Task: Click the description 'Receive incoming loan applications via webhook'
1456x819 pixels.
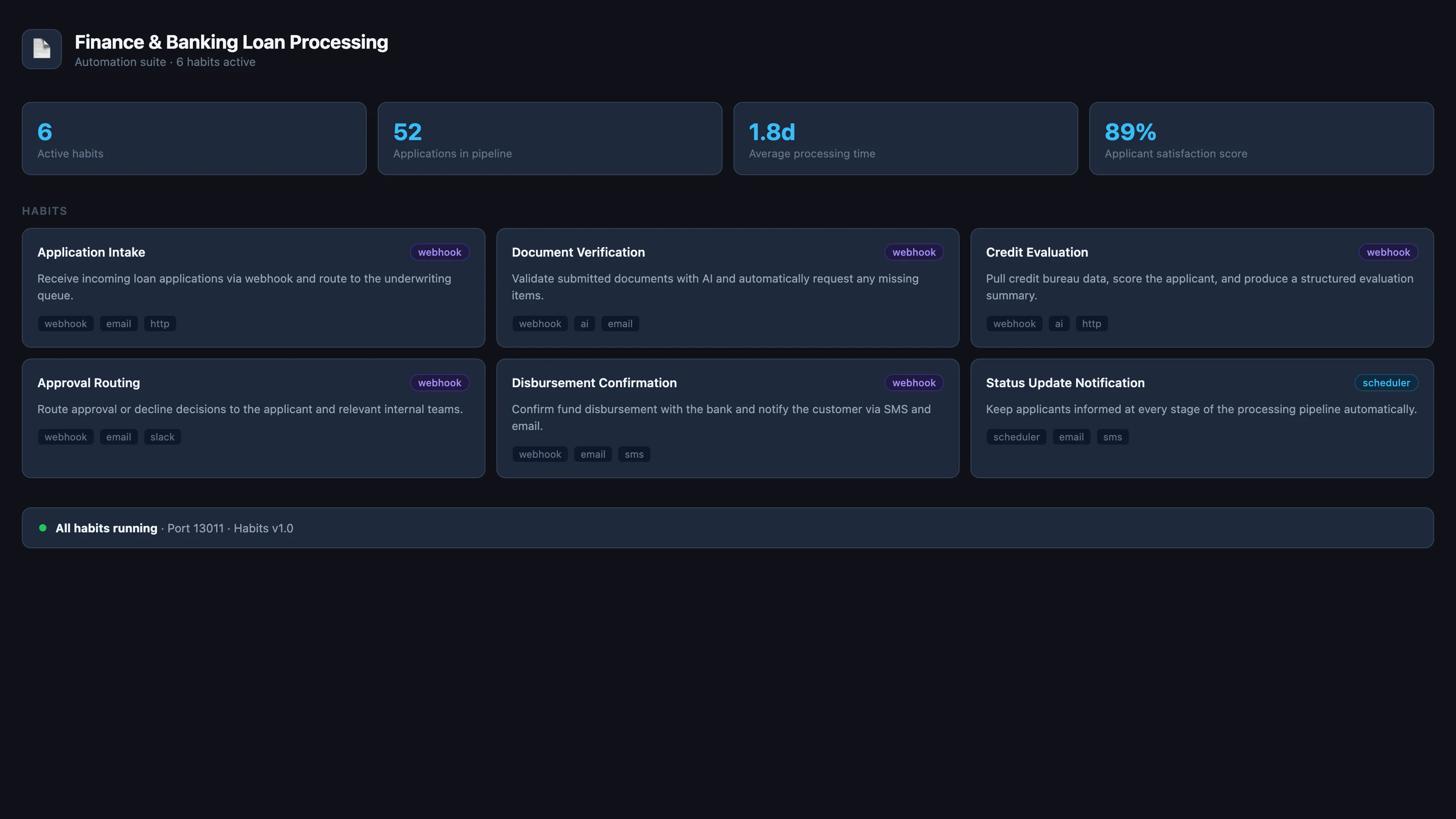Action: [244, 287]
